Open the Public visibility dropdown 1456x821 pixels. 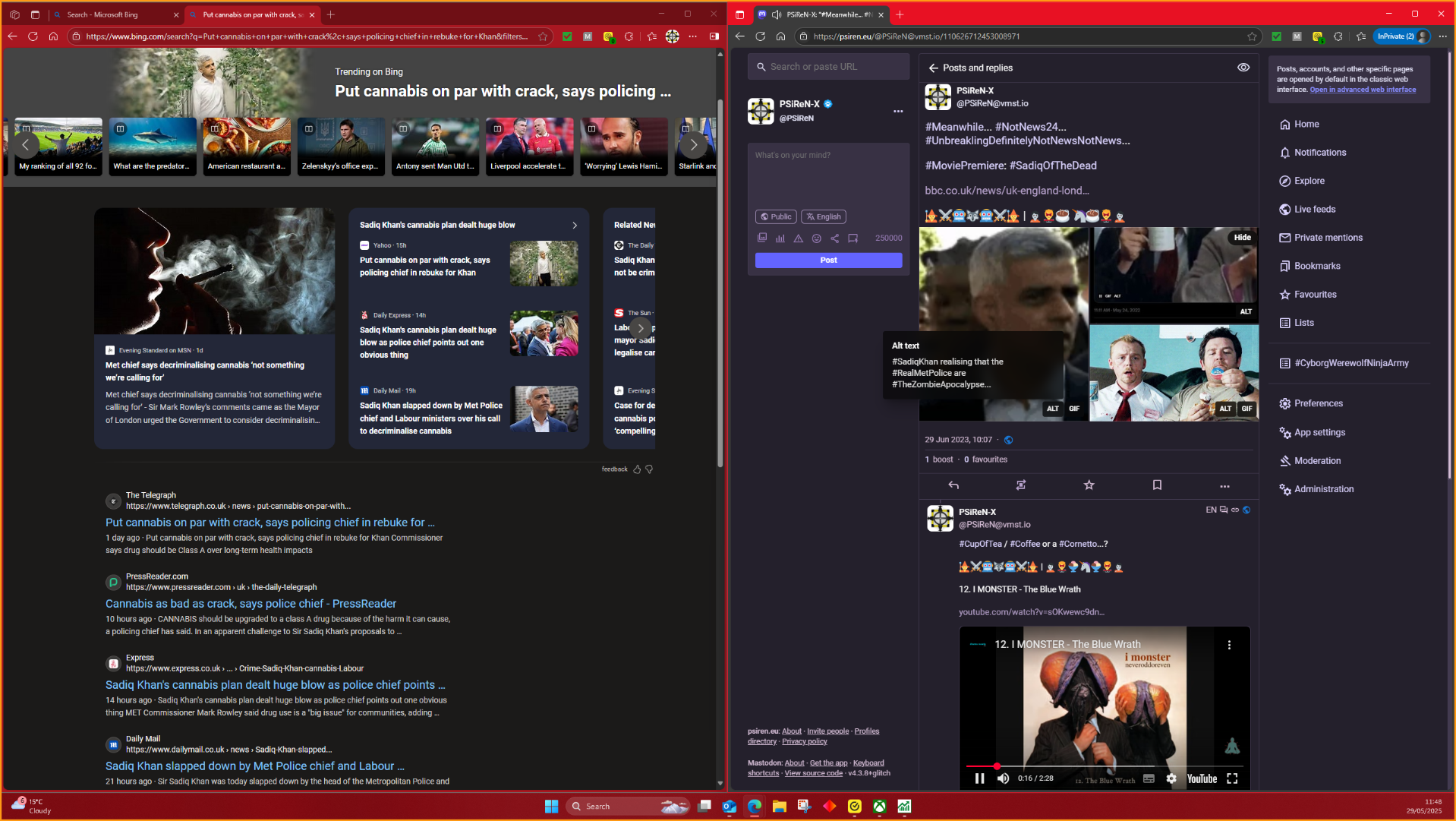tap(776, 217)
